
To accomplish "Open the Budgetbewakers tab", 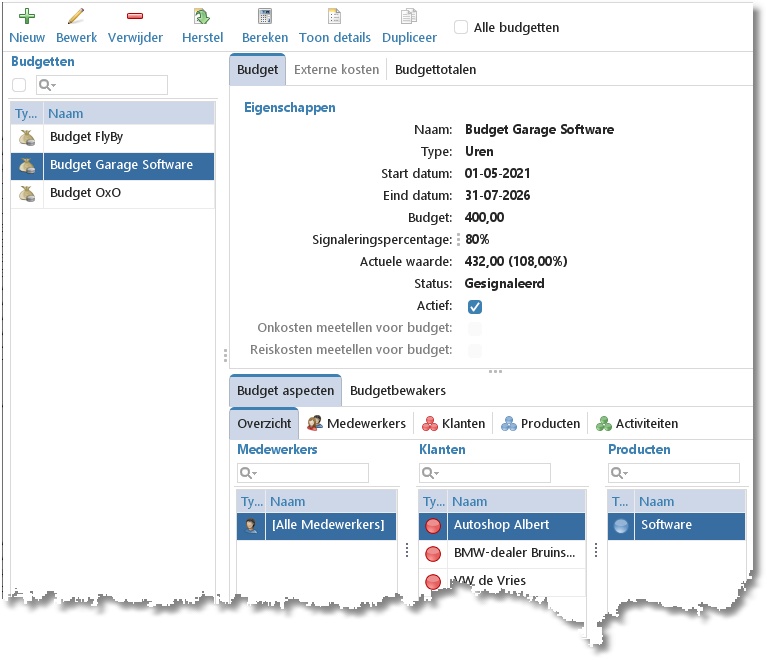I will pyautogui.click(x=398, y=390).
